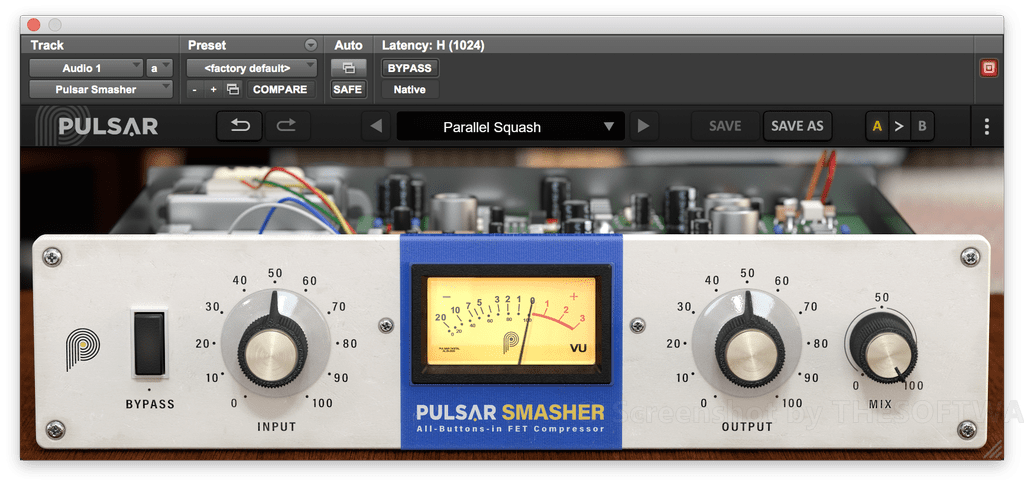
Task: Toggle the host BYPASS button
Action: pos(409,68)
